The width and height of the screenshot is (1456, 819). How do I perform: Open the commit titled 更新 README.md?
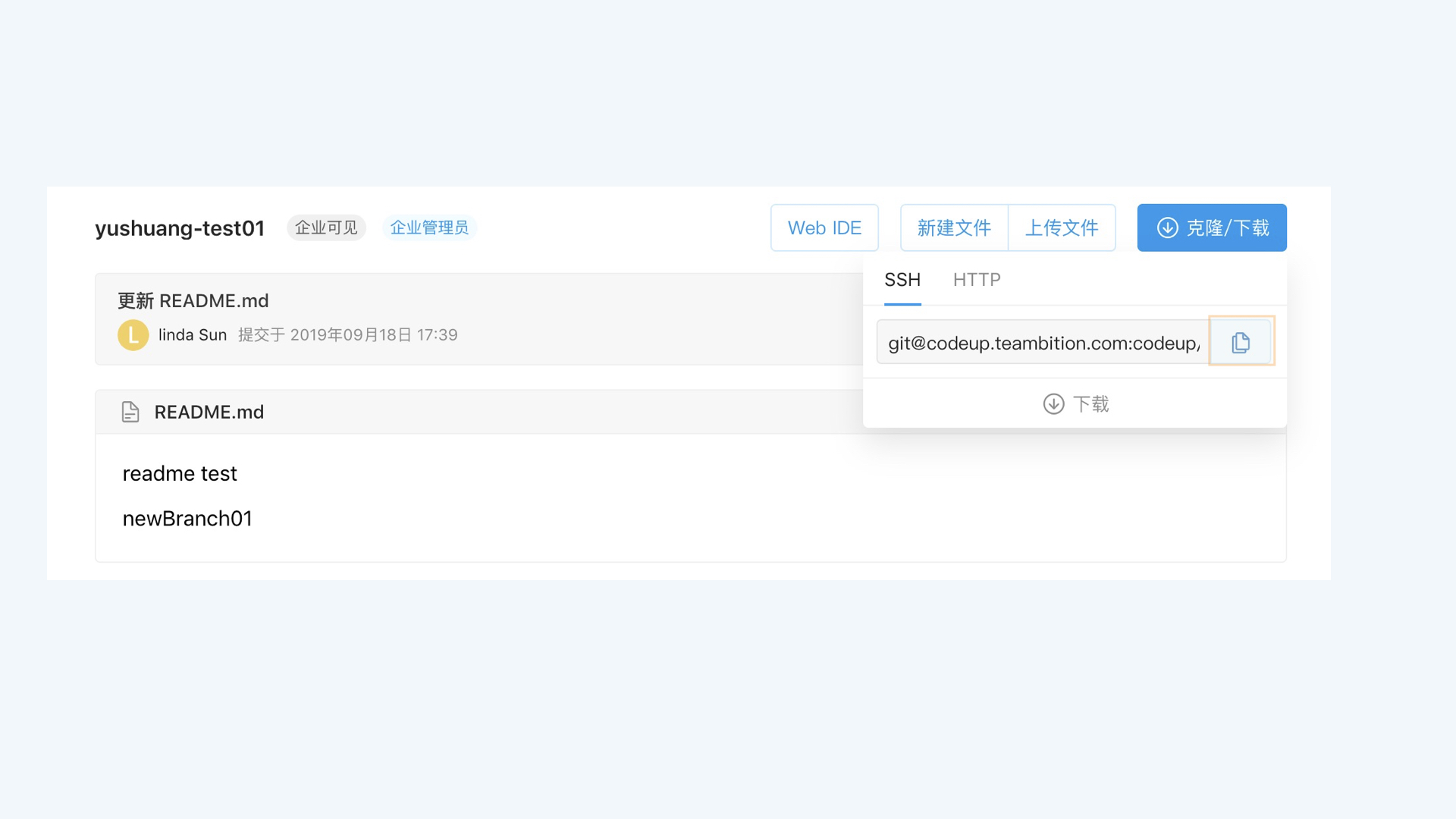pyautogui.click(x=193, y=301)
